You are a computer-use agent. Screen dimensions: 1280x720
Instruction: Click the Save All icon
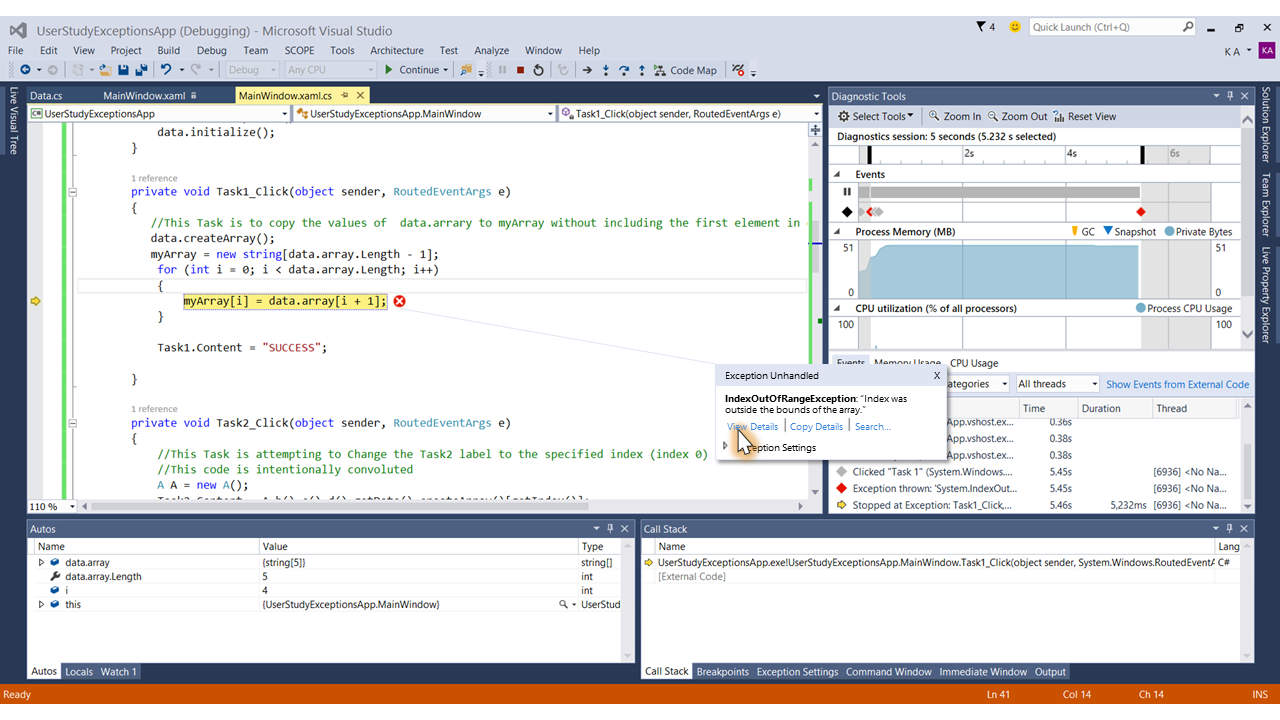(x=141, y=70)
